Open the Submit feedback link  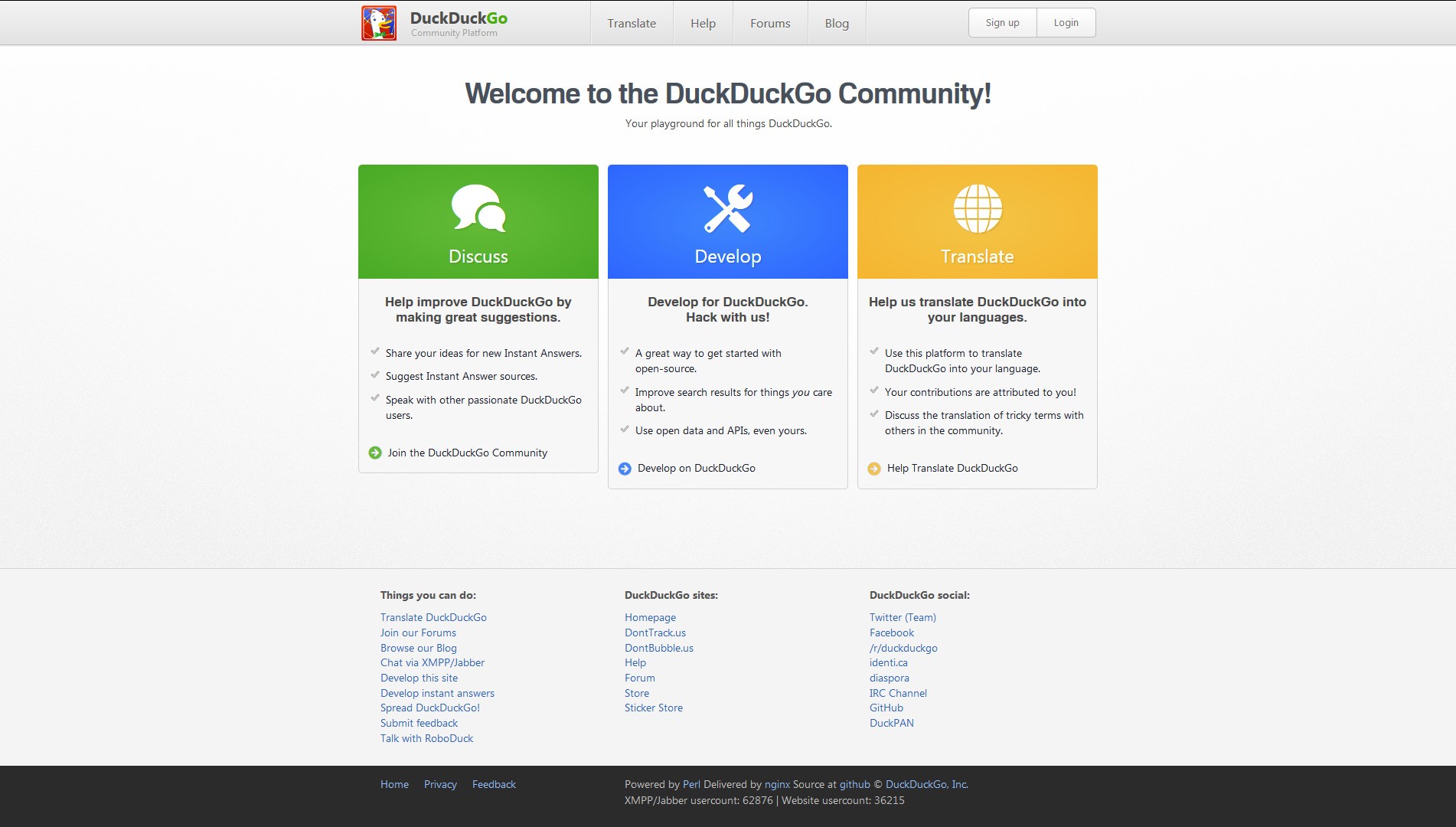pos(419,723)
